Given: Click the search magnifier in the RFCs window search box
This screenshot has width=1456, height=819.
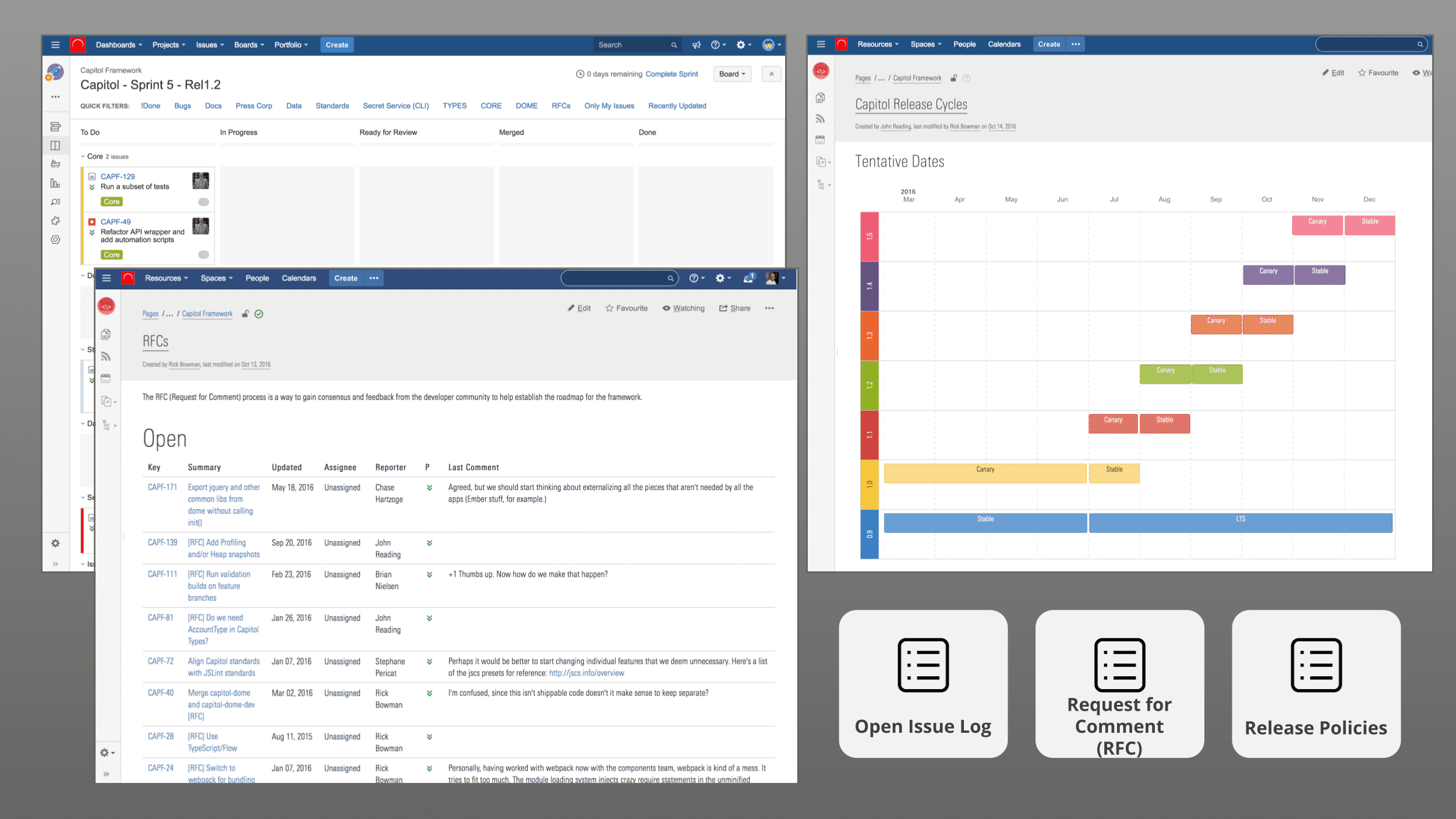Looking at the screenshot, I should point(670,278).
